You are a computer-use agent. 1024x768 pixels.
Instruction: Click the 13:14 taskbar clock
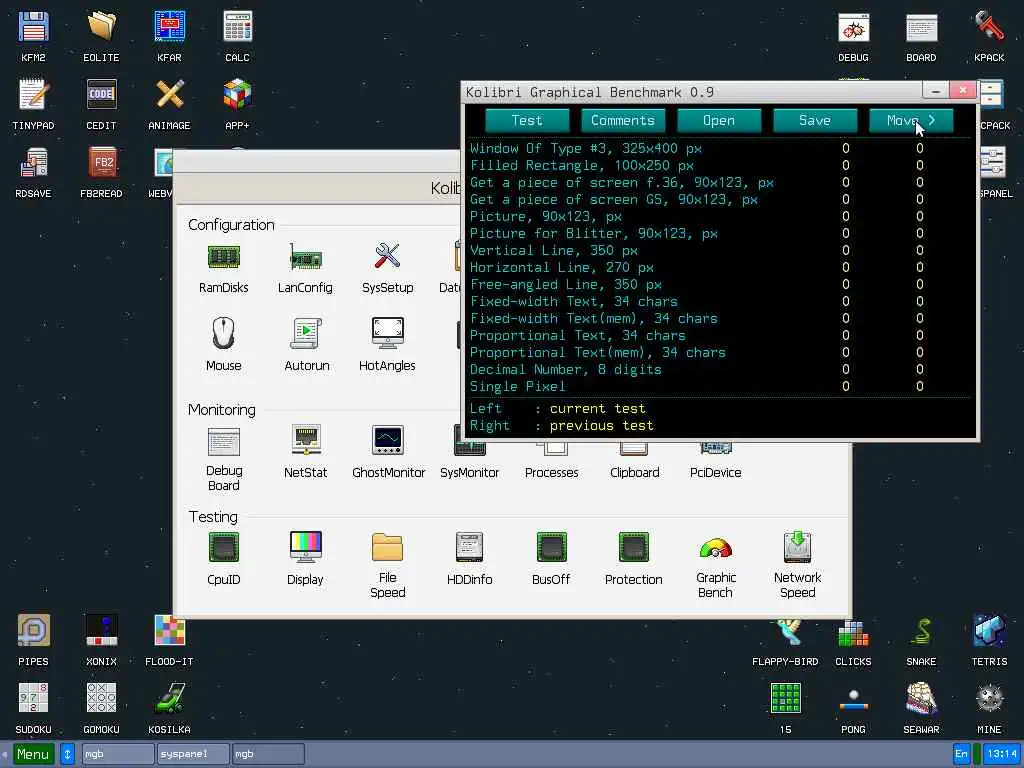(x=1002, y=754)
